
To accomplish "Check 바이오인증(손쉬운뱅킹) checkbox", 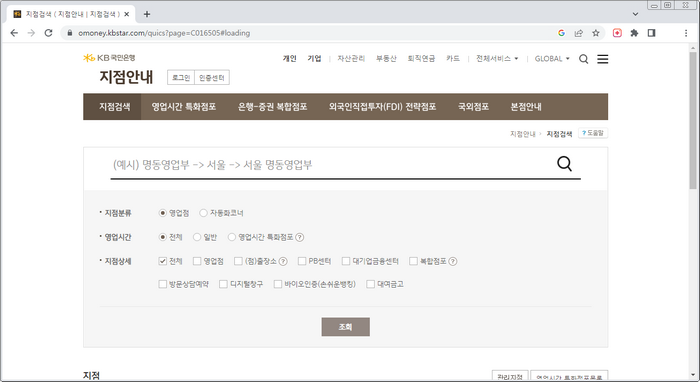I will (278, 284).
